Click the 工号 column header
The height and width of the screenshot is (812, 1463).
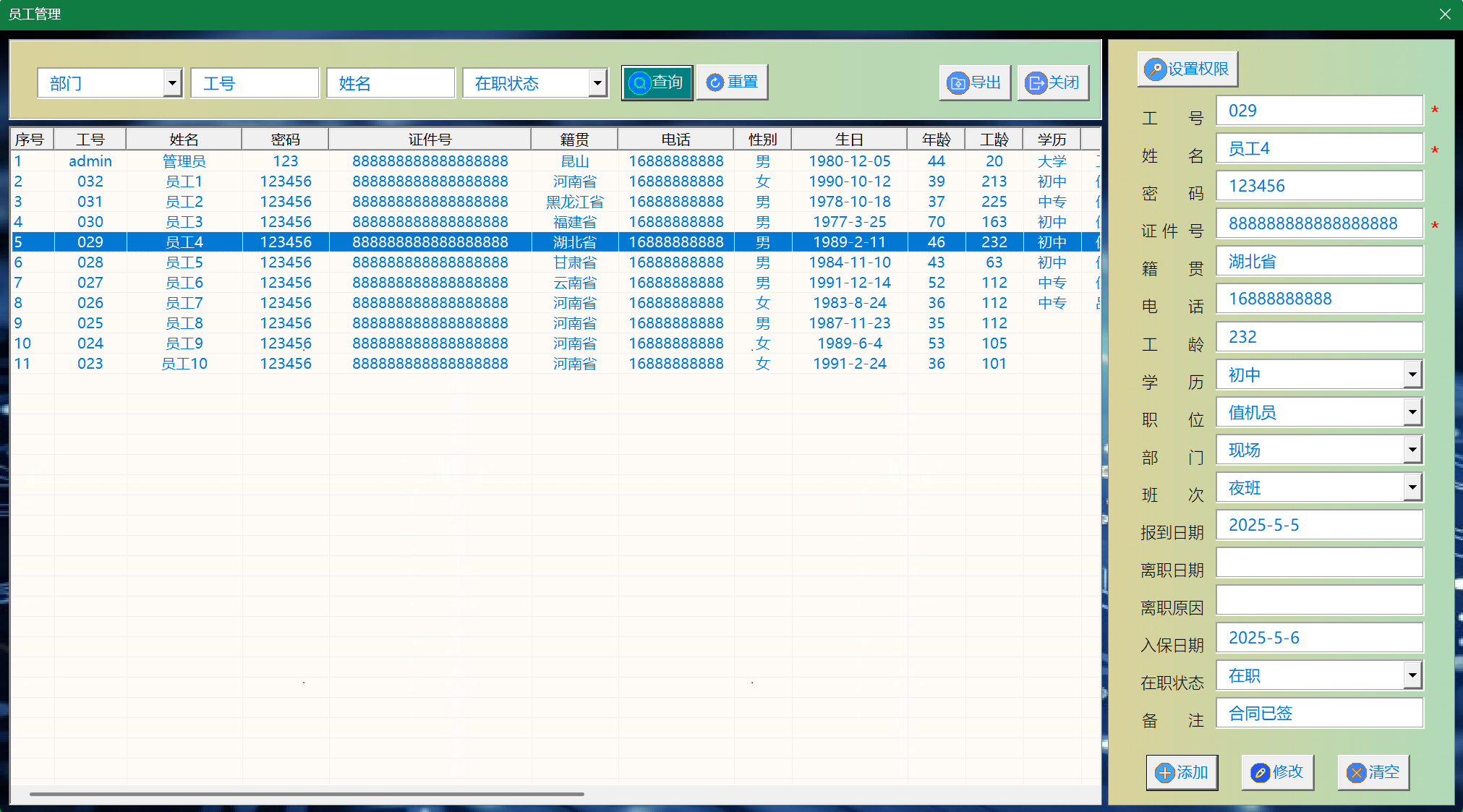[x=90, y=139]
